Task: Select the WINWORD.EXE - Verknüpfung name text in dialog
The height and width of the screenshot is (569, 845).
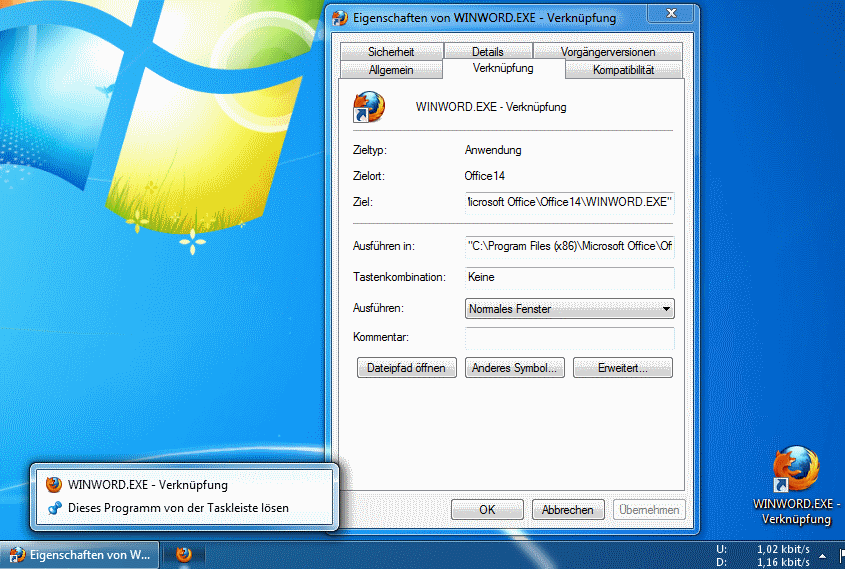Action: pyautogui.click(x=491, y=107)
